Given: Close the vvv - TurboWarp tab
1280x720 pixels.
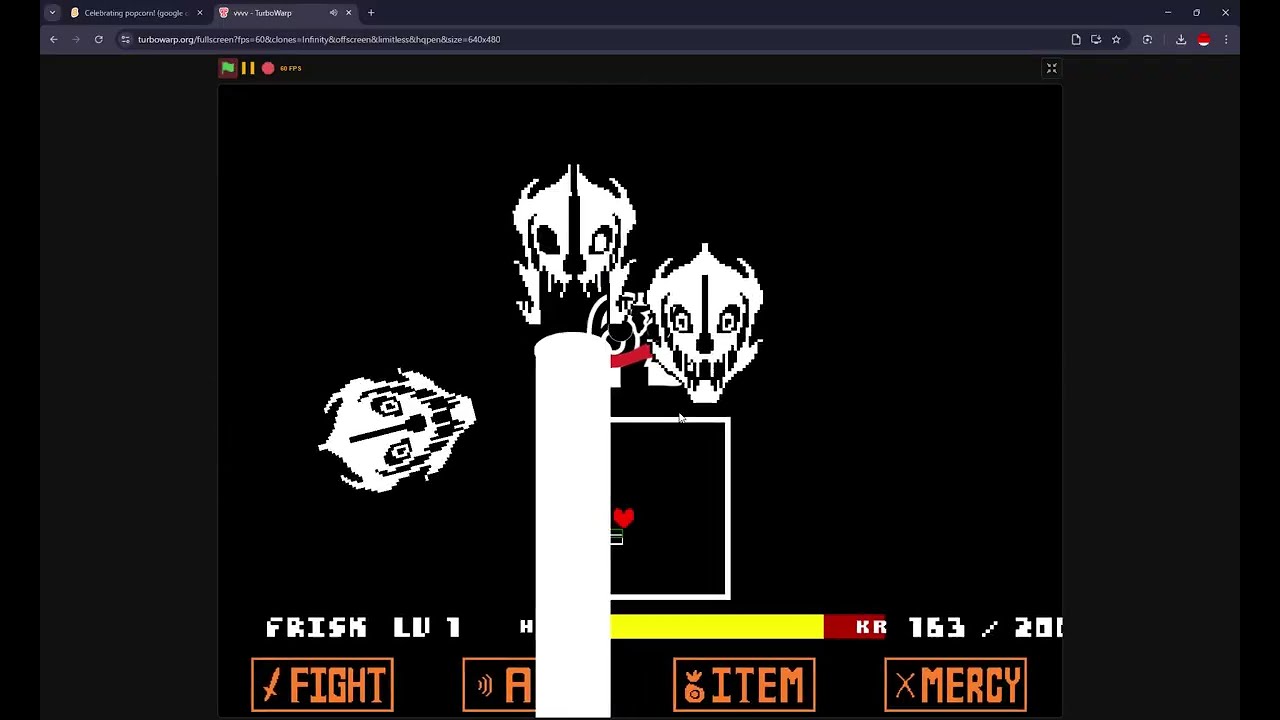Looking at the screenshot, I should pyautogui.click(x=348, y=13).
